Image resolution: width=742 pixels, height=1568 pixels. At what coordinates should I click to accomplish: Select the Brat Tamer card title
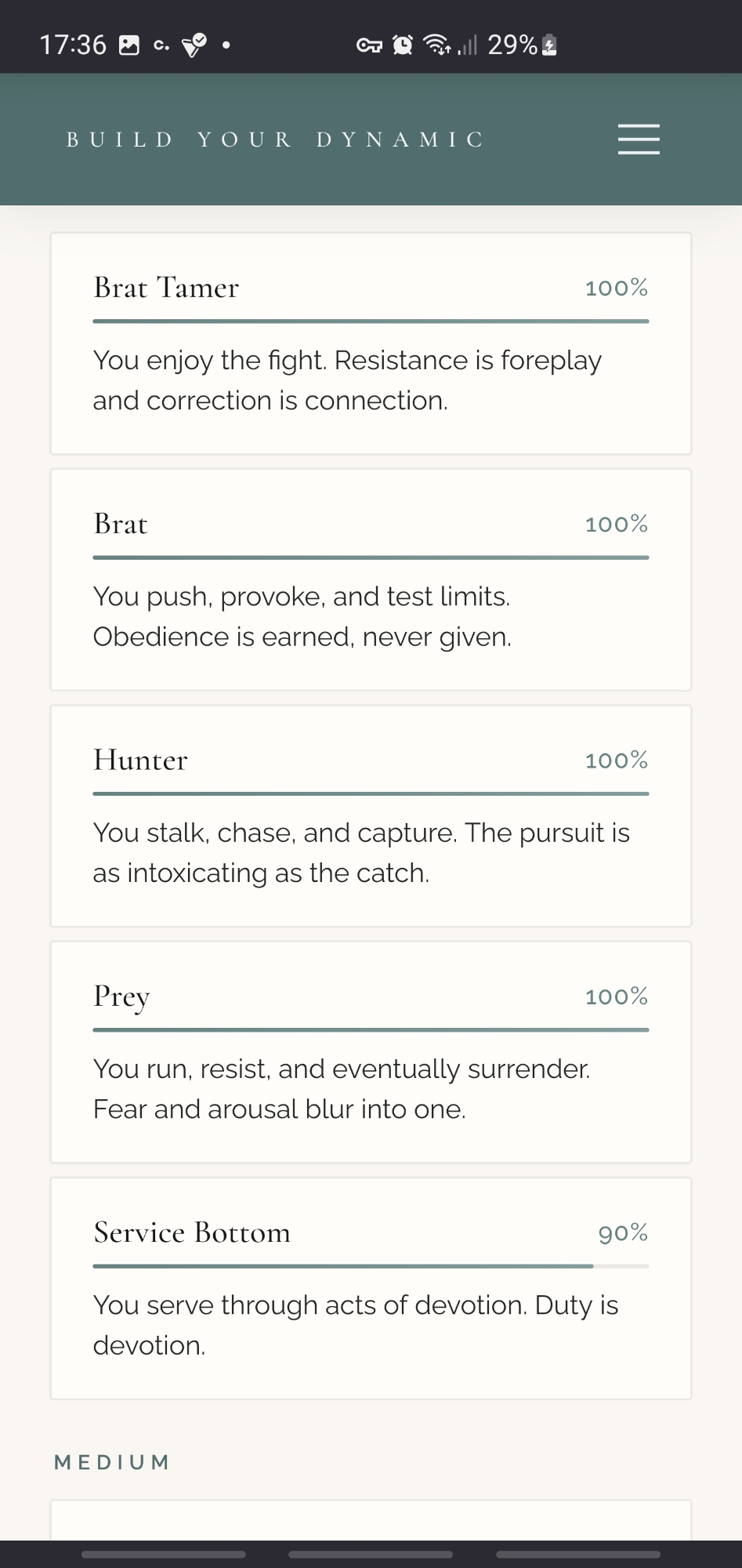(x=166, y=288)
